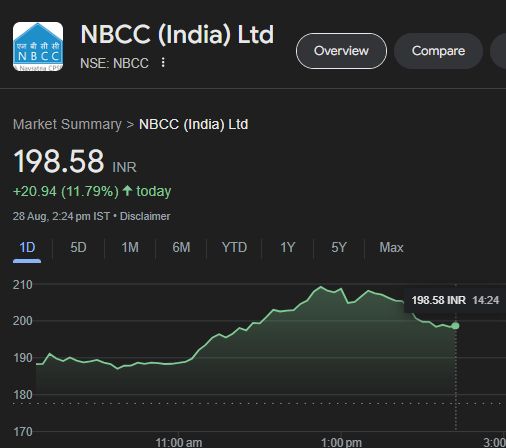Click the 198.58 INR chart tooltip

455,300
